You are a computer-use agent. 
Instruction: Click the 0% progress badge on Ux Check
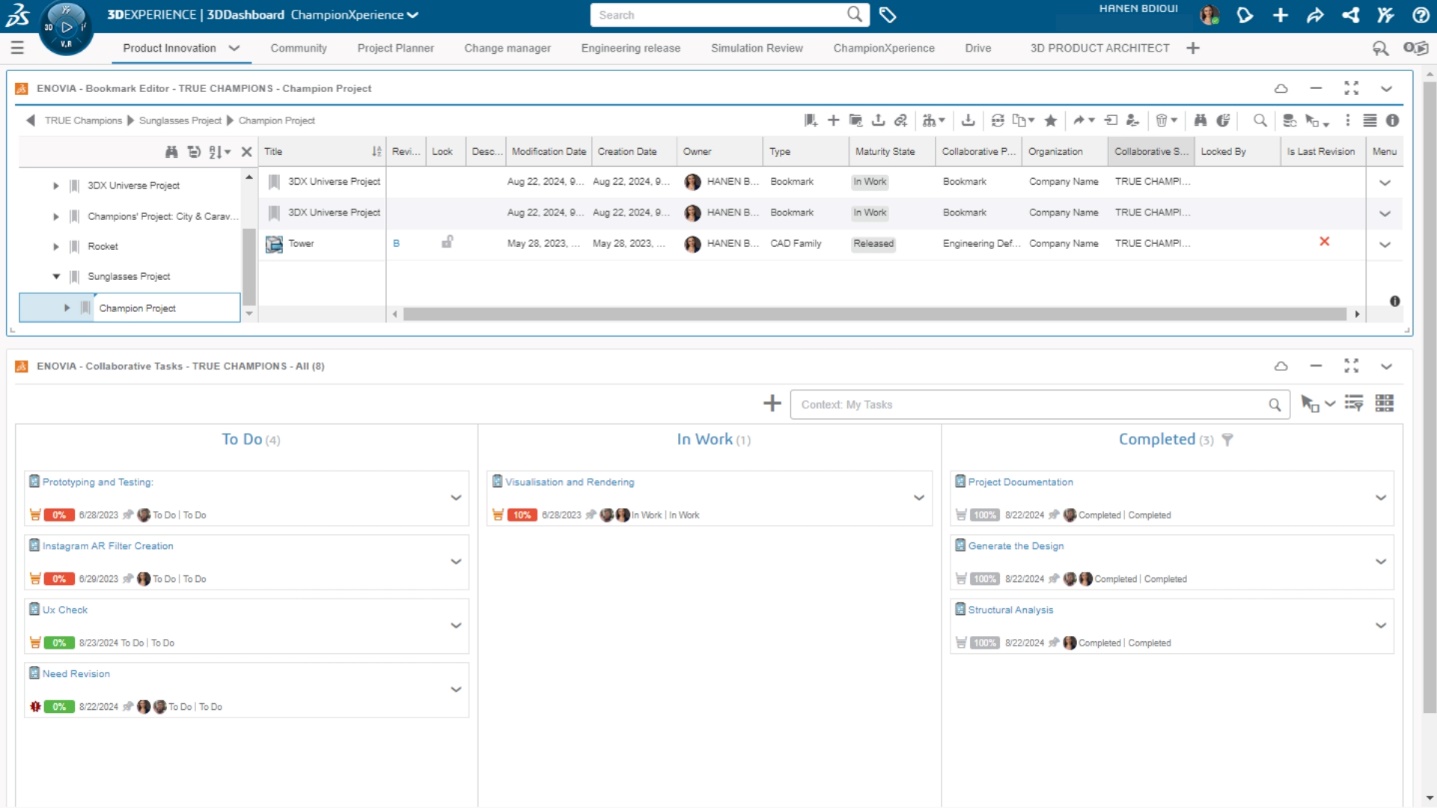59,643
